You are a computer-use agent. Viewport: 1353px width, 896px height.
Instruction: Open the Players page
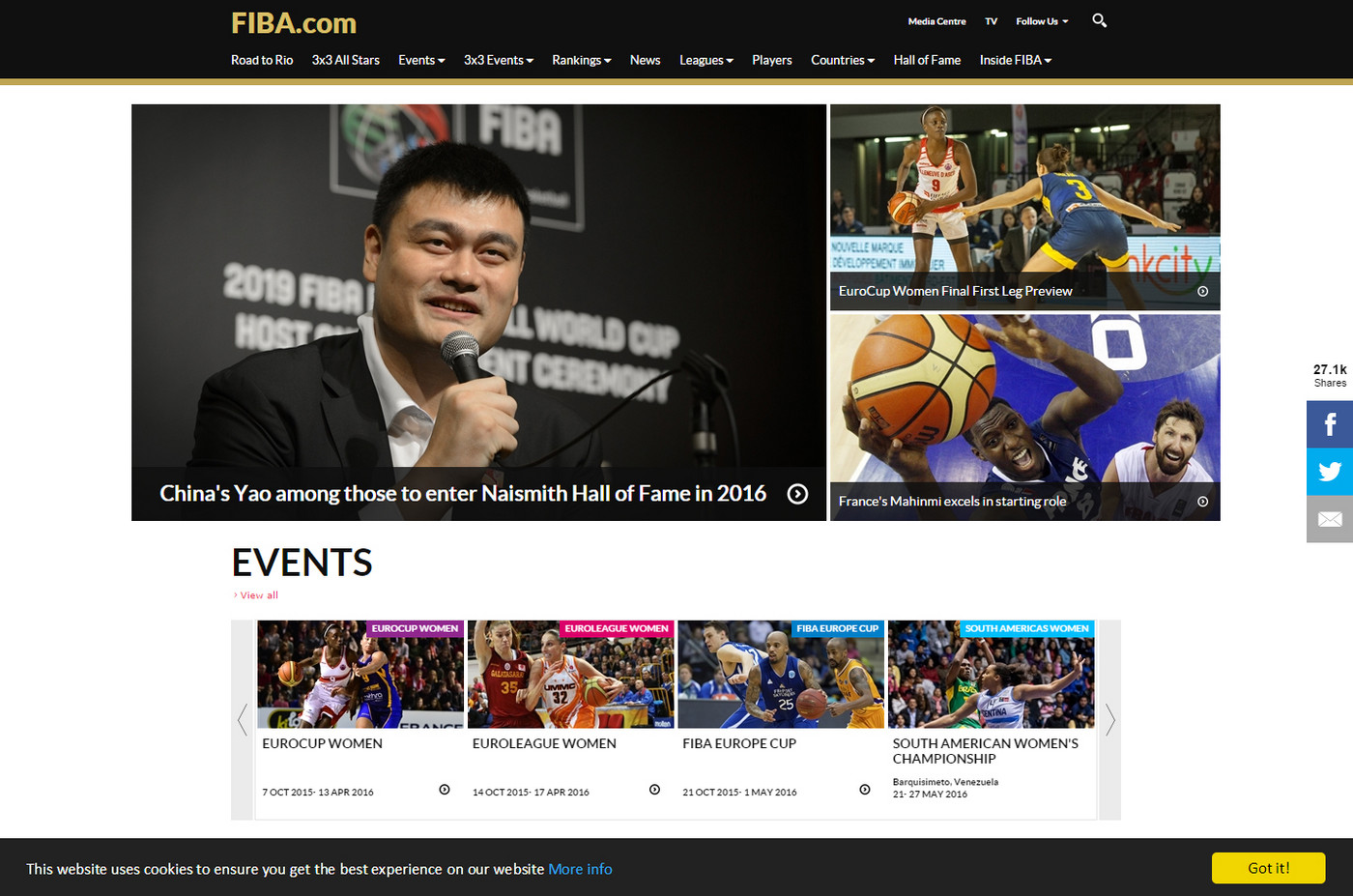(772, 60)
